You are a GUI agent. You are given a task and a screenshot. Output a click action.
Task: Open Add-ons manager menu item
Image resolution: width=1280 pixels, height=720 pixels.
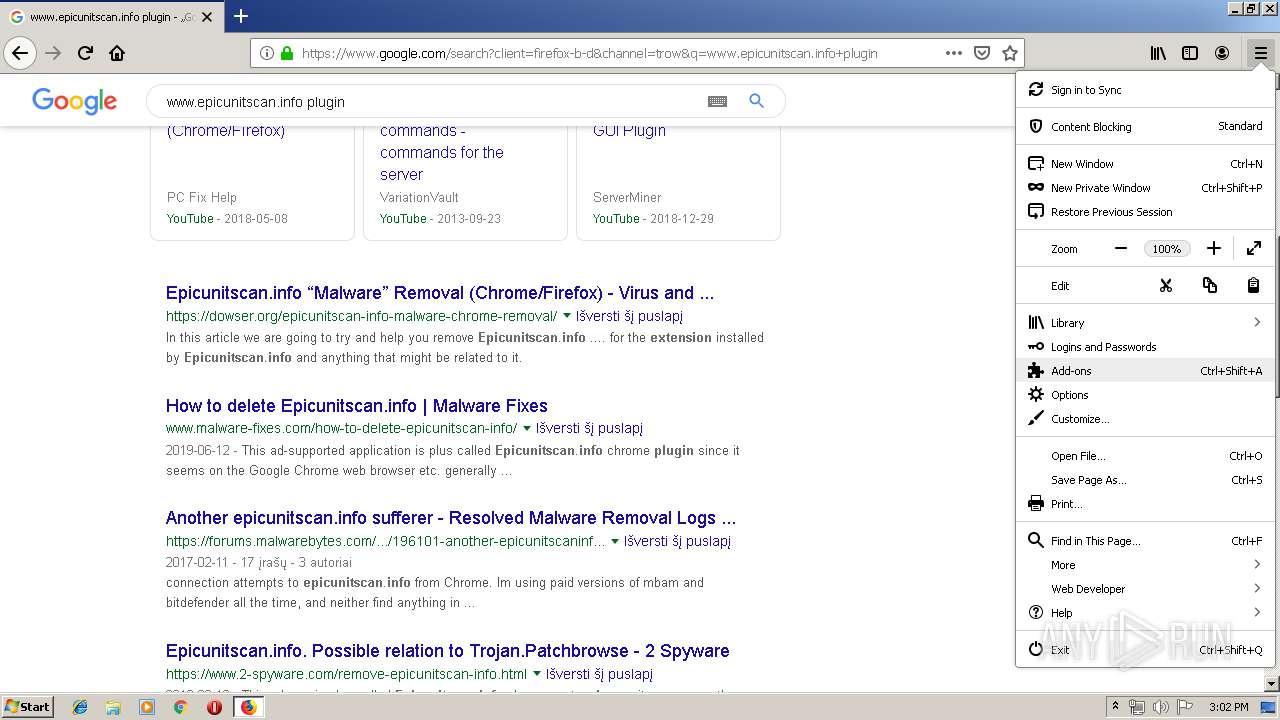(1145, 371)
